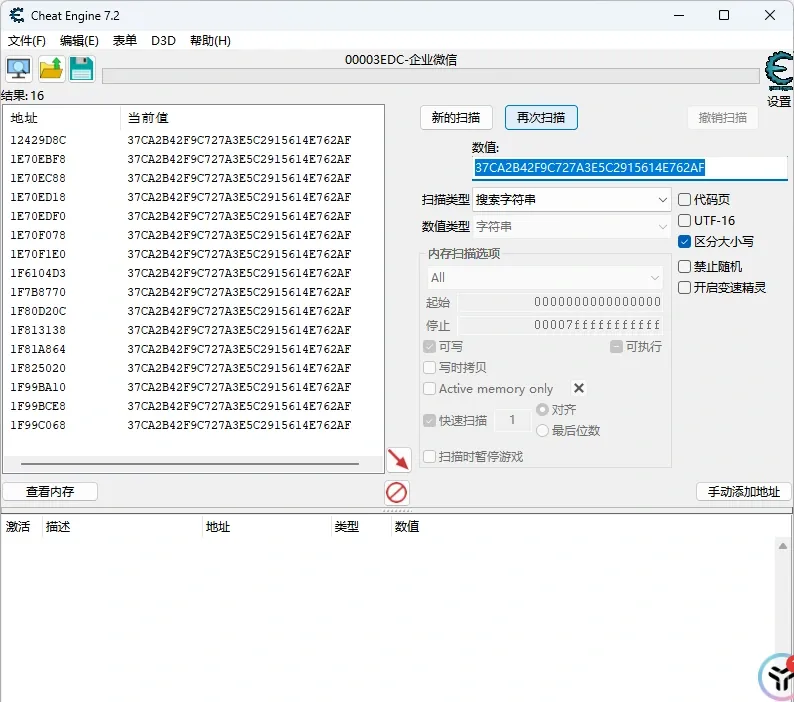This screenshot has width=794, height=702.
Task: Open the D3D menu
Action: (x=163, y=41)
